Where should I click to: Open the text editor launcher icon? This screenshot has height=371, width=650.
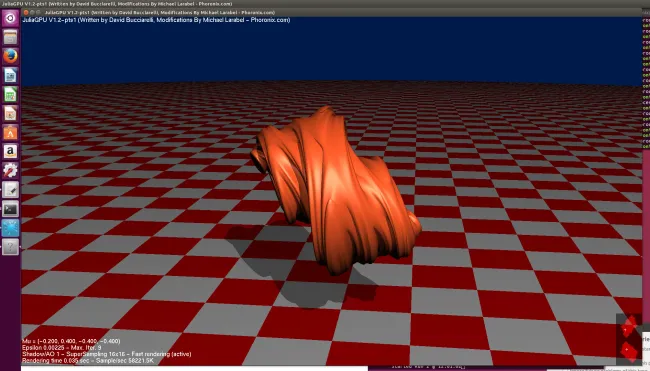point(10,190)
